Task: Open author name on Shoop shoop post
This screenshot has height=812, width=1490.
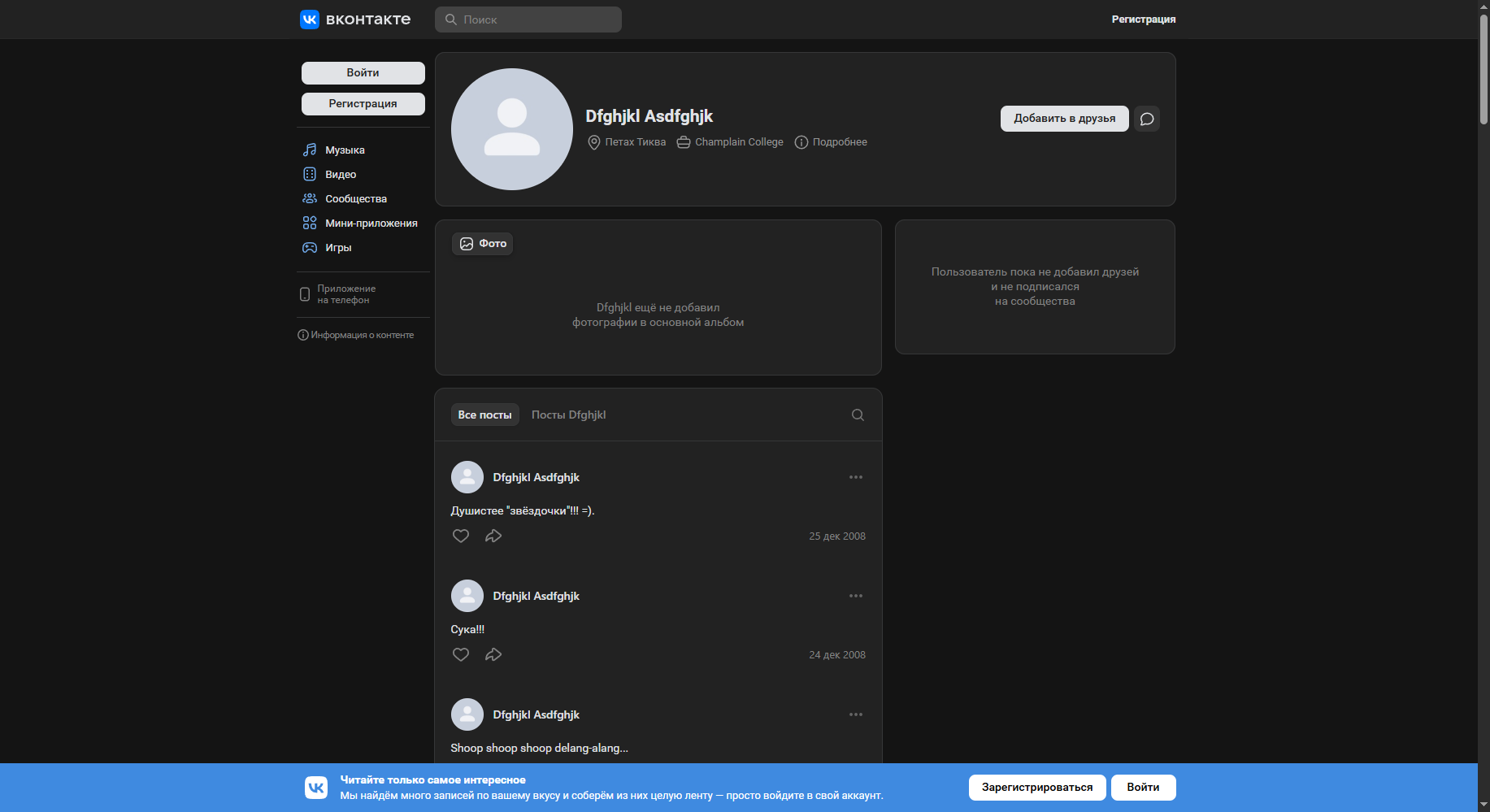Action: (x=536, y=714)
